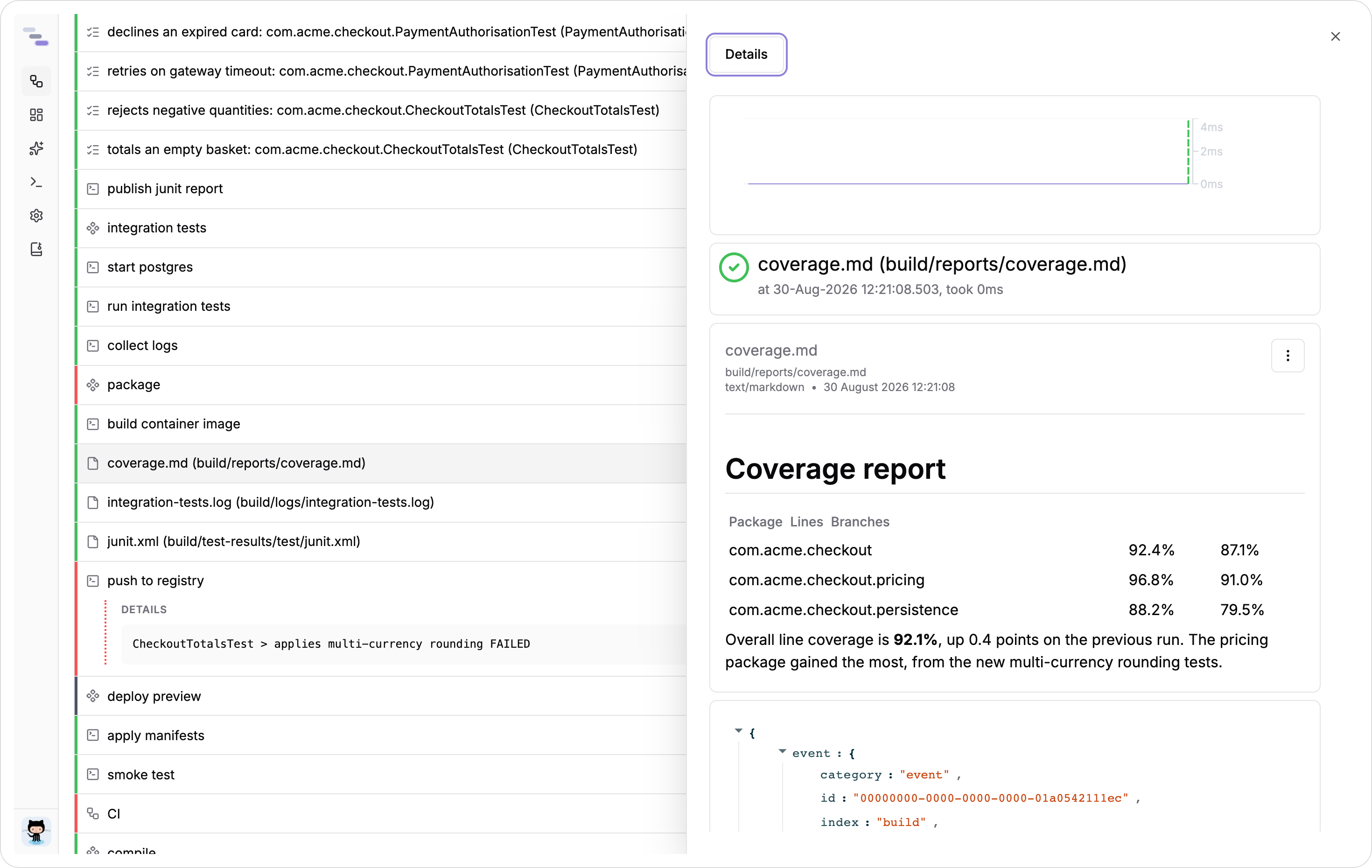Click the GitHub avatar at sidebar bottom
Image resolution: width=1372 pixels, height=868 pixels.
pyautogui.click(x=36, y=831)
